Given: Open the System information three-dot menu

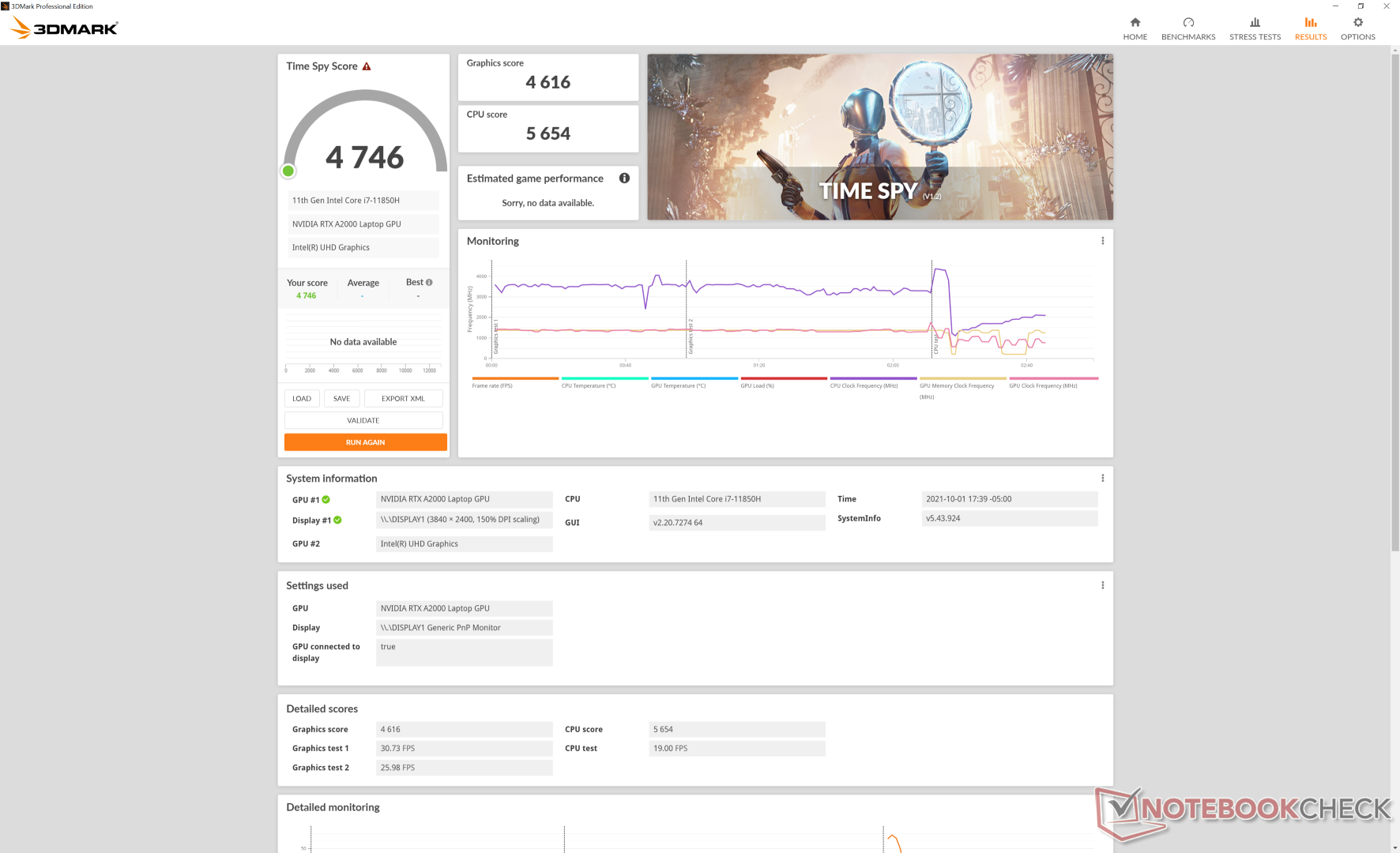Looking at the screenshot, I should tap(1103, 478).
